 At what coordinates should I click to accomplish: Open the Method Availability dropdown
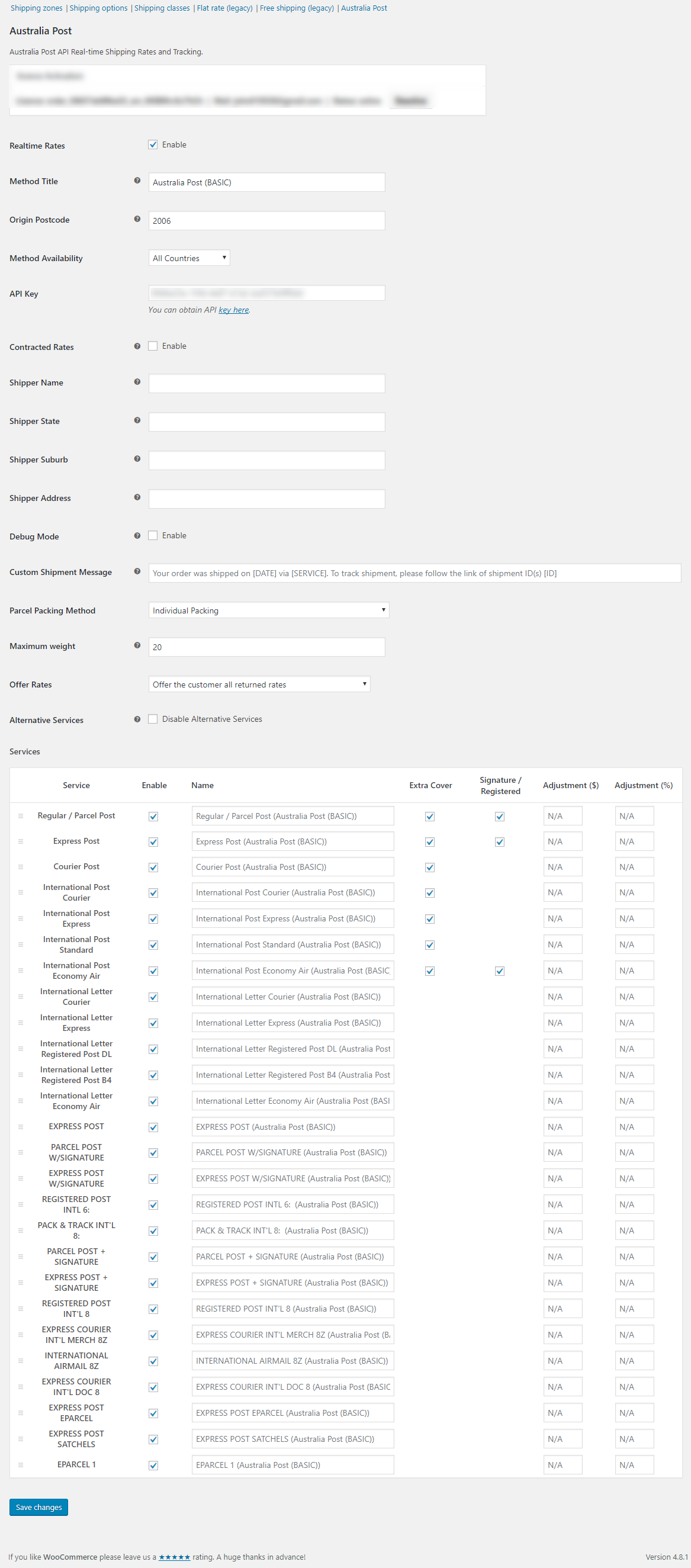click(x=189, y=258)
